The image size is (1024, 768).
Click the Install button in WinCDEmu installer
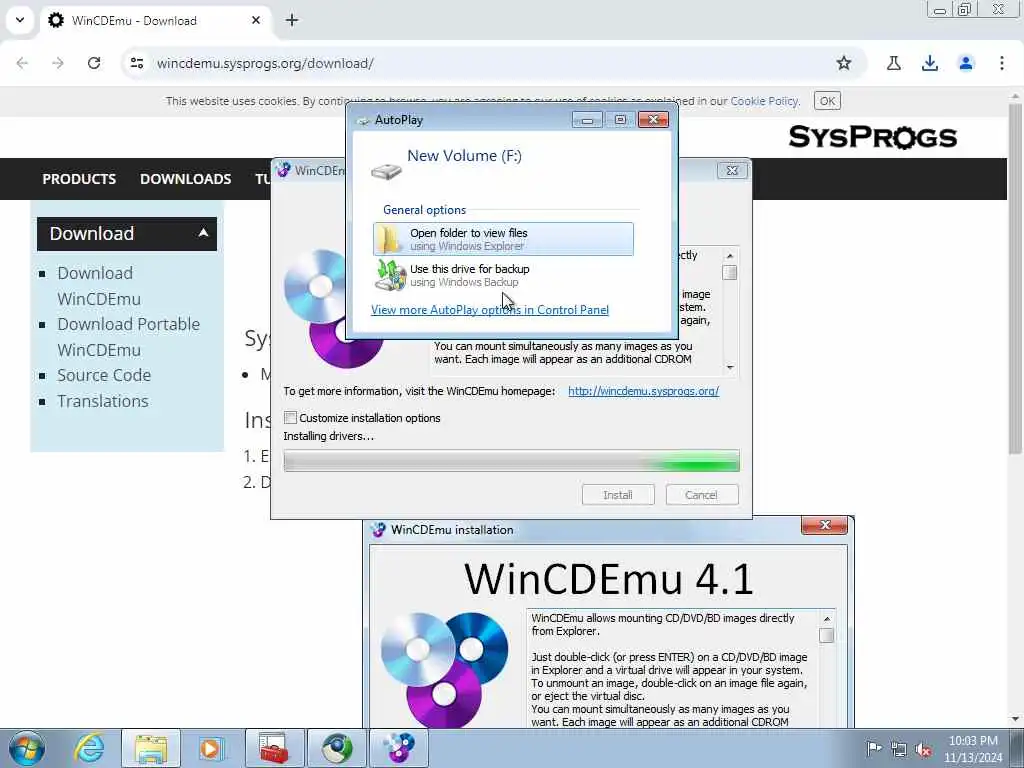618,494
